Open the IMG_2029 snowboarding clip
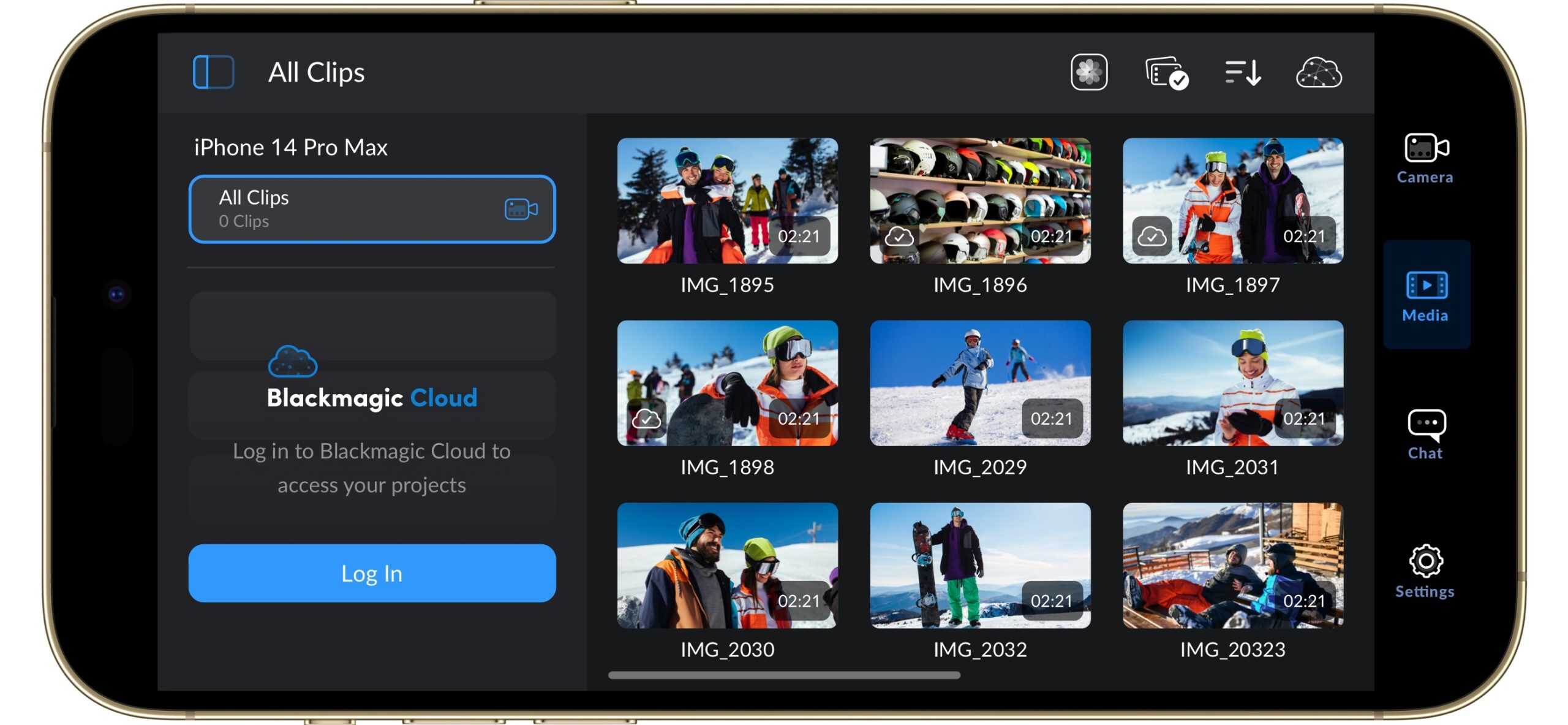1568x725 pixels. point(979,381)
